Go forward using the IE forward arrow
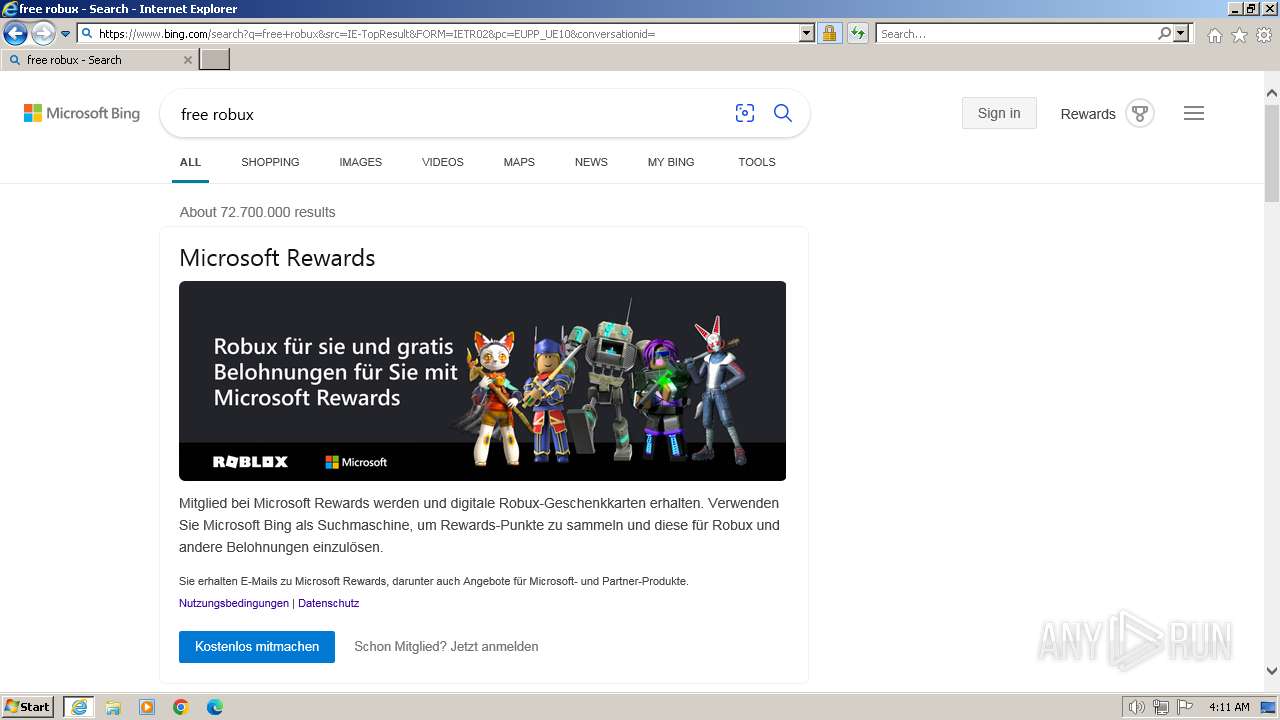This screenshot has height=720, width=1280. (43, 34)
